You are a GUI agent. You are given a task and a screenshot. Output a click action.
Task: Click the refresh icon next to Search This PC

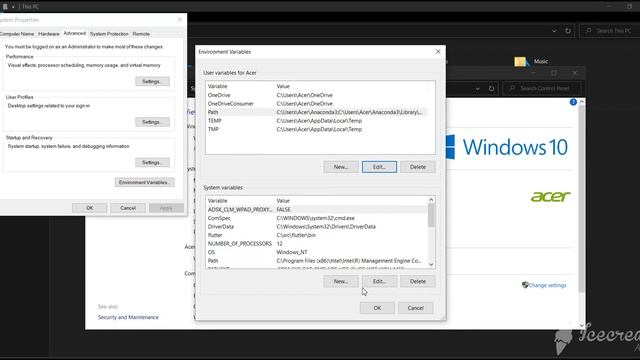click(x=568, y=31)
